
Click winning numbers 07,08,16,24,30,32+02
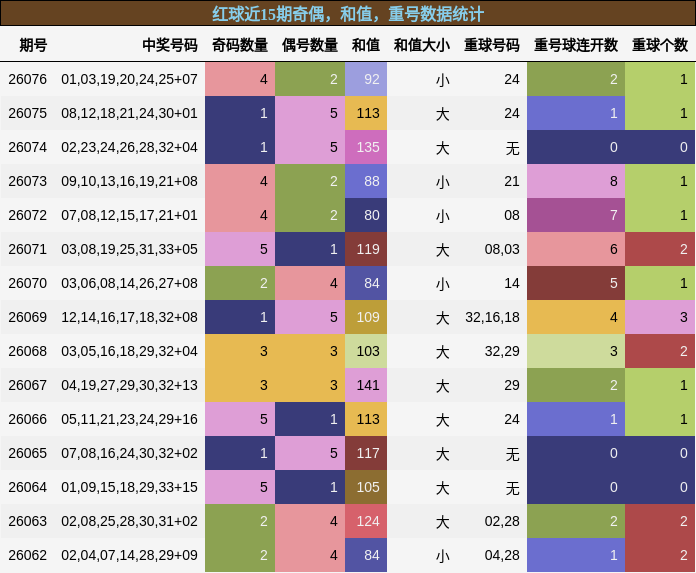(130, 453)
